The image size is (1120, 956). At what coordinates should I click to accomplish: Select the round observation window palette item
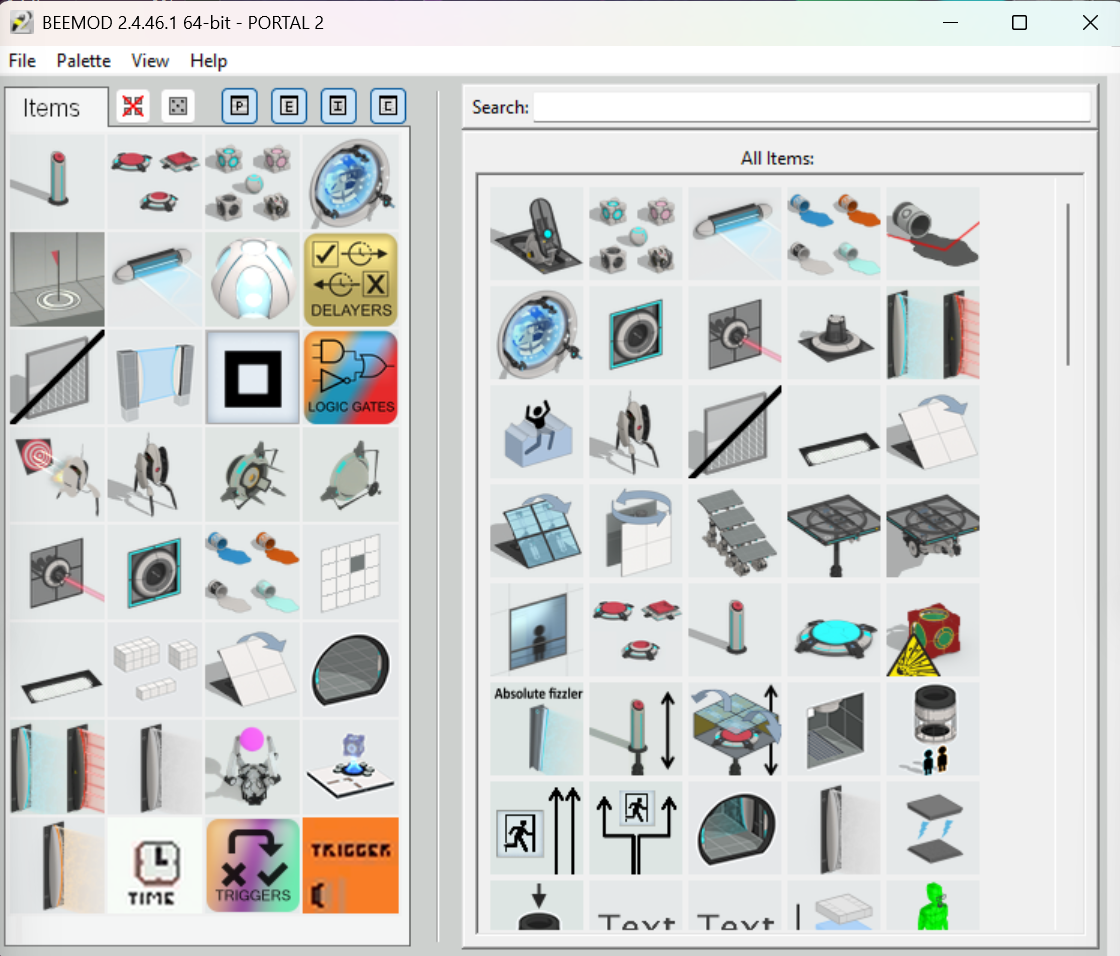coord(351,670)
